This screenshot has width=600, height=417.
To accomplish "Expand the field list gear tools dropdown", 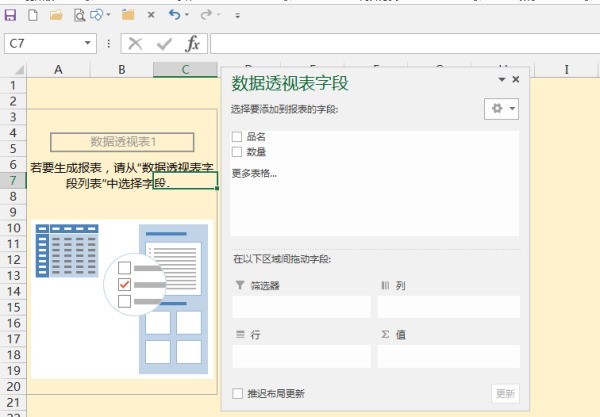I will point(499,109).
